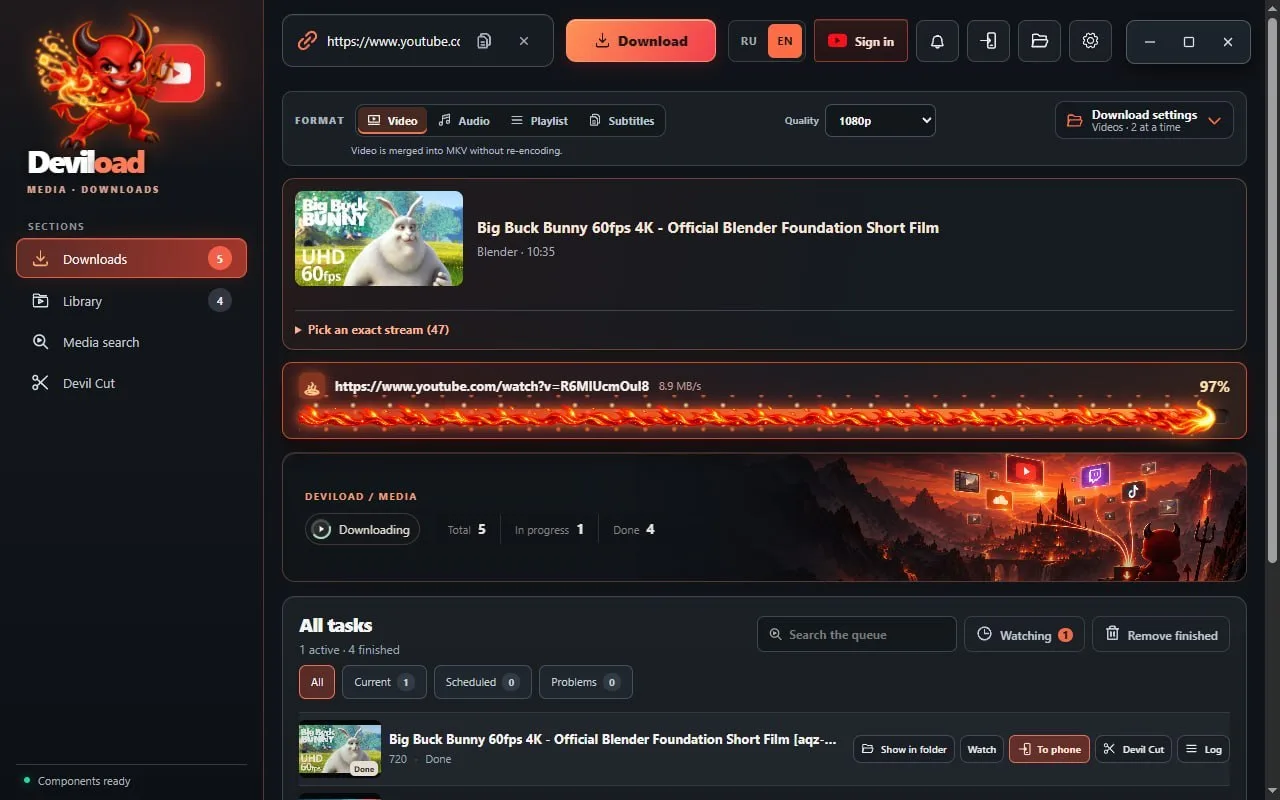1280x800 pixels.
Task: Click the "Total 5" counter
Action: (x=467, y=530)
